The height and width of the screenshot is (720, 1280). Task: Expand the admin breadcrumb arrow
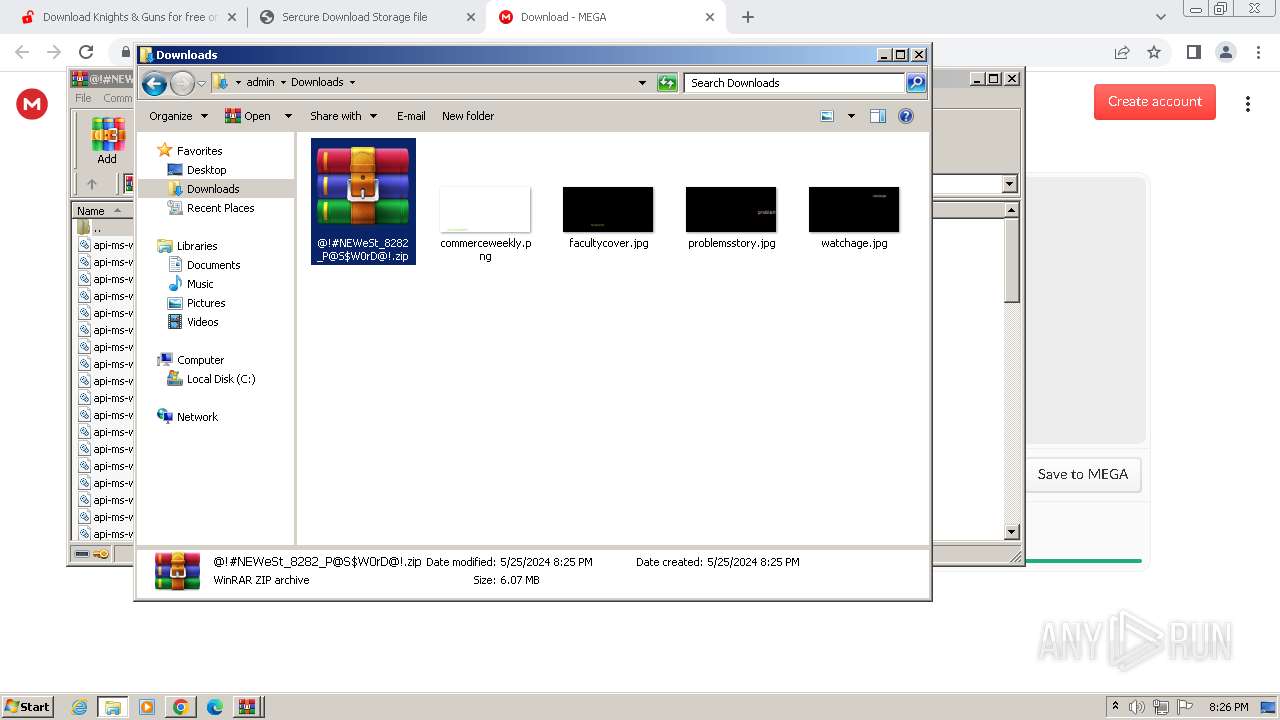click(282, 82)
